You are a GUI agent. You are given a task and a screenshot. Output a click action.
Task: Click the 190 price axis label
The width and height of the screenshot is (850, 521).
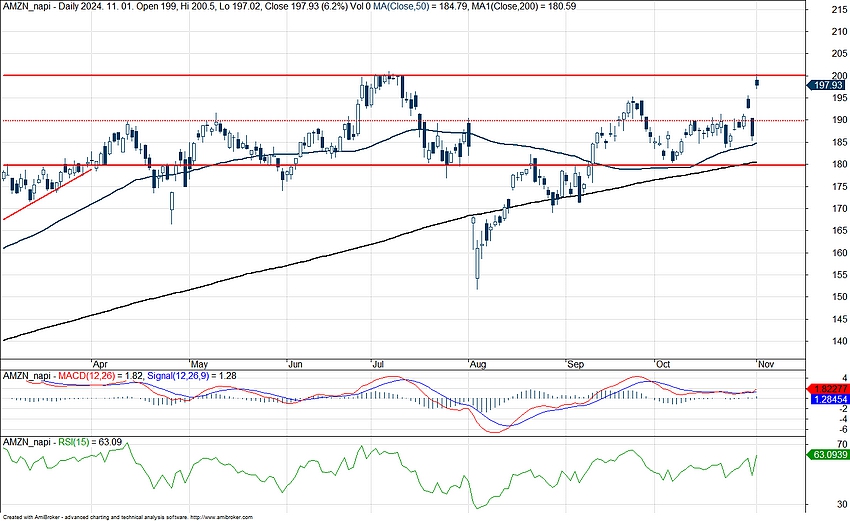coord(839,120)
